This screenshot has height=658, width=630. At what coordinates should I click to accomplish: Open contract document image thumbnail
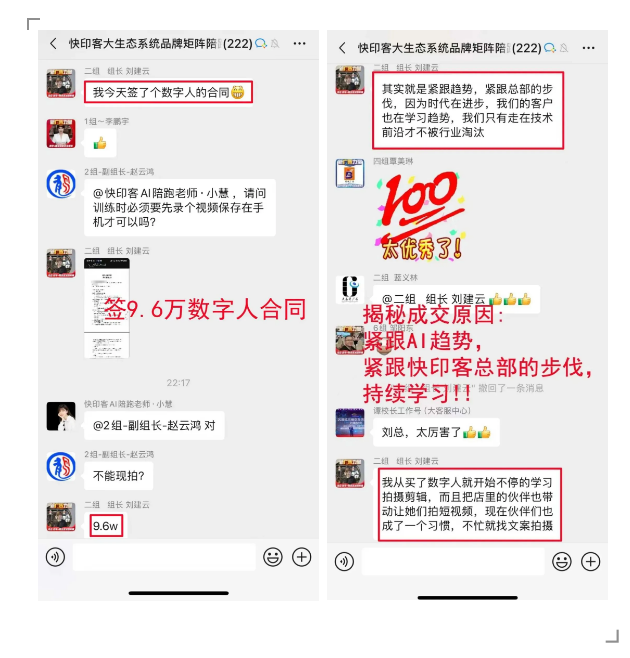coord(107,308)
